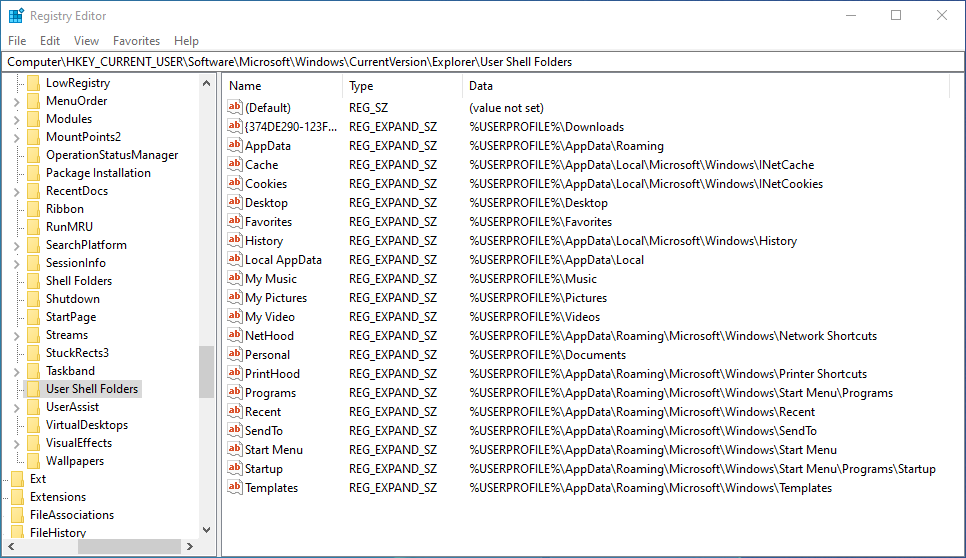The image size is (966, 558).
Task: Click the Recent value icon
Action: coord(234,411)
